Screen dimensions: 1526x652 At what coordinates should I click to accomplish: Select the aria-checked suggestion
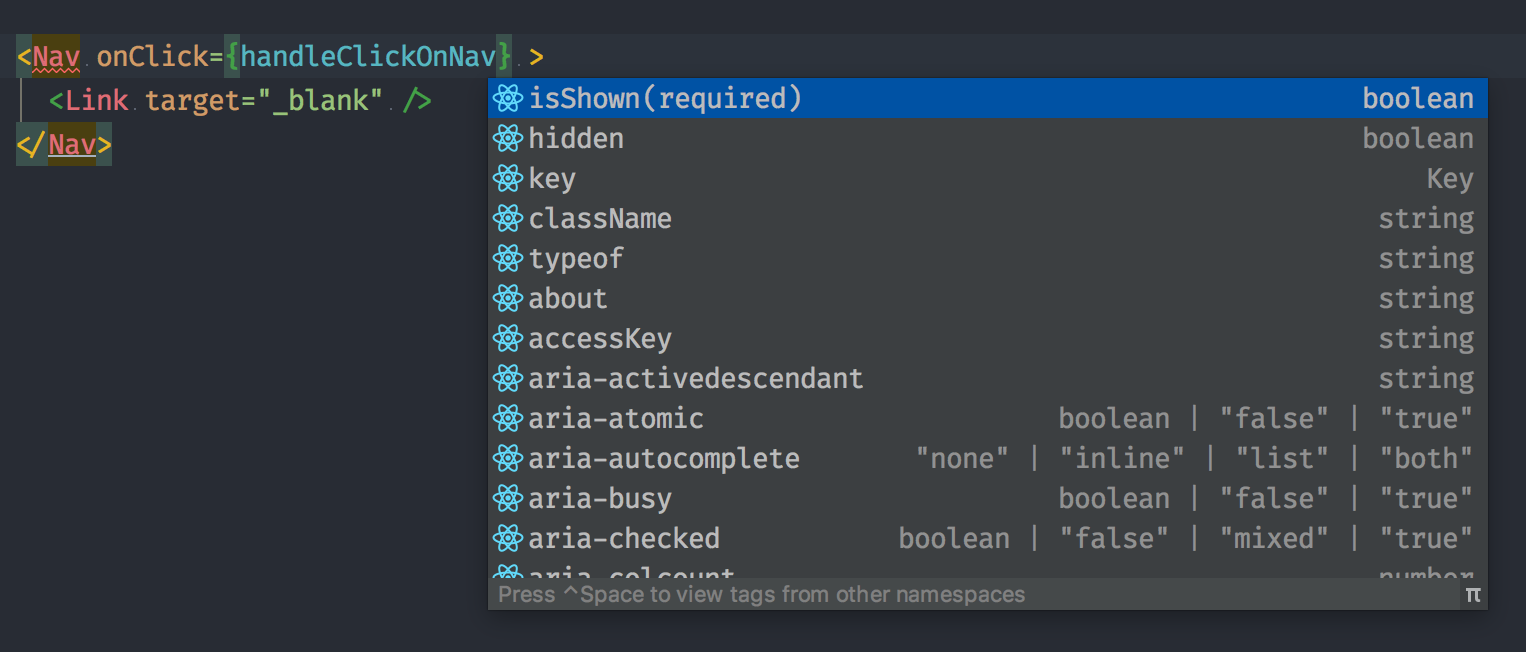click(988, 538)
